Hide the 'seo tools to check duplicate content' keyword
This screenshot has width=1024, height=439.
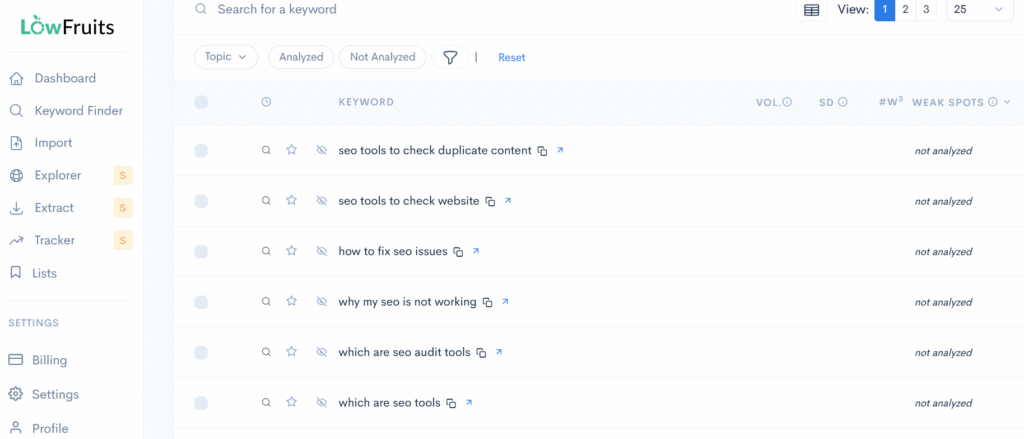pos(321,150)
